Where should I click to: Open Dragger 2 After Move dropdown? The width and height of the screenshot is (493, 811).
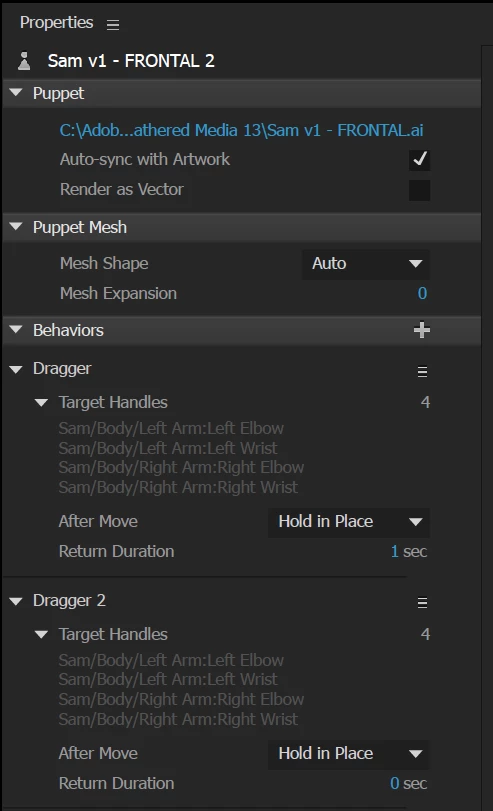[349, 754]
